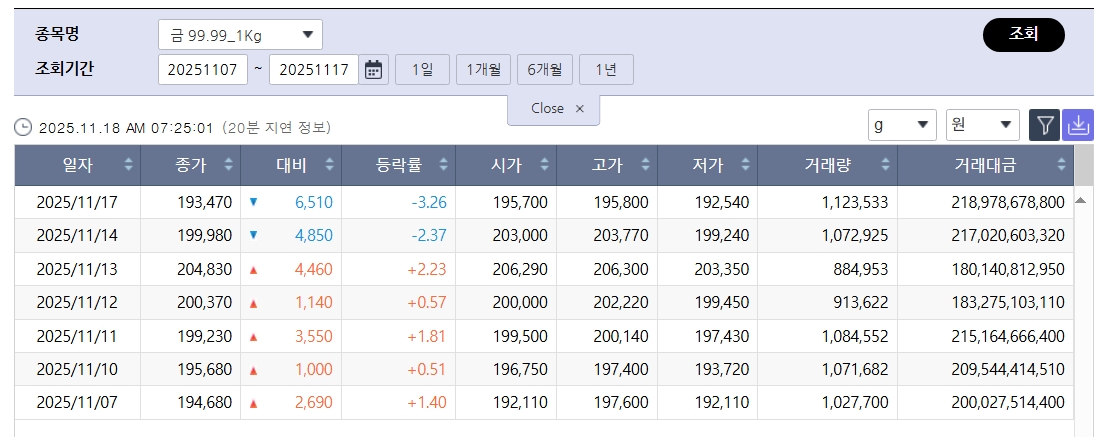Click change value 6,510
The width and height of the screenshot is (1107, 437).
[x=314, y=203]
